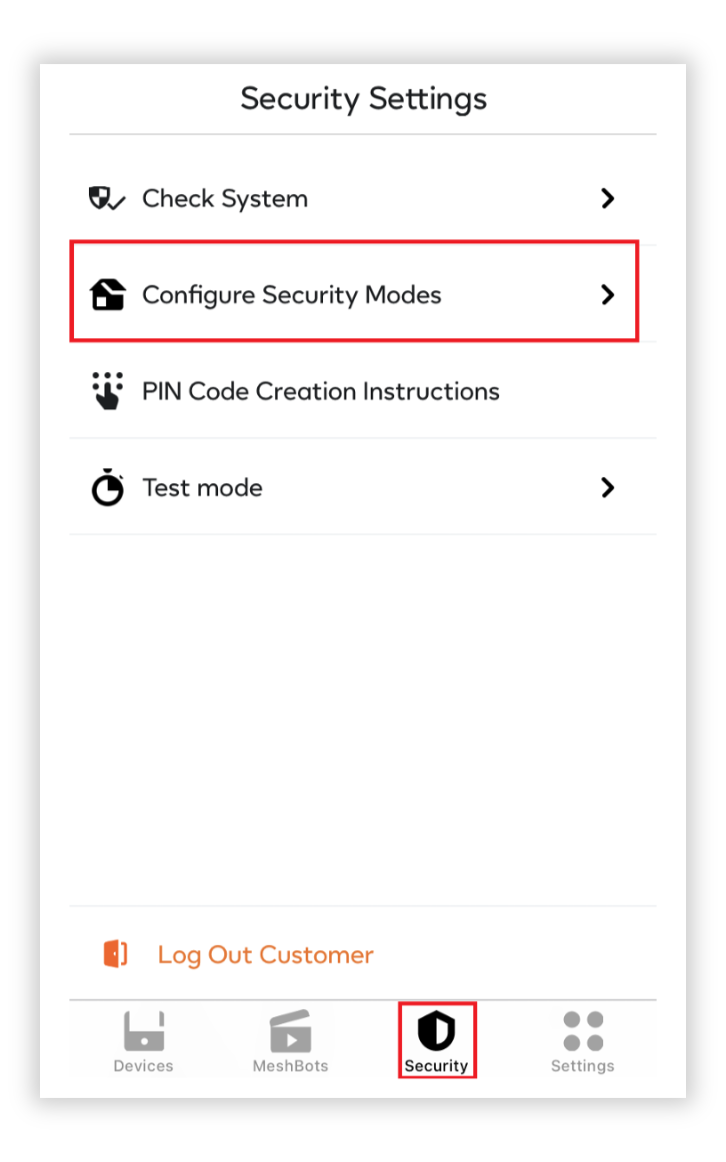Click the PIN Code hand icon
The width and height of the screenshot is (726, 1162).
(x=107, y=391)
